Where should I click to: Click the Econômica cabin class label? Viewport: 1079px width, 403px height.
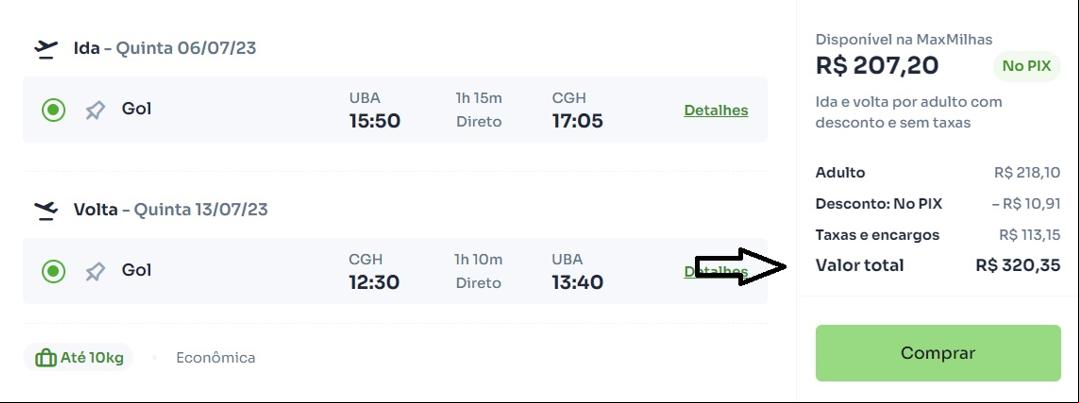tap(215, 358)
